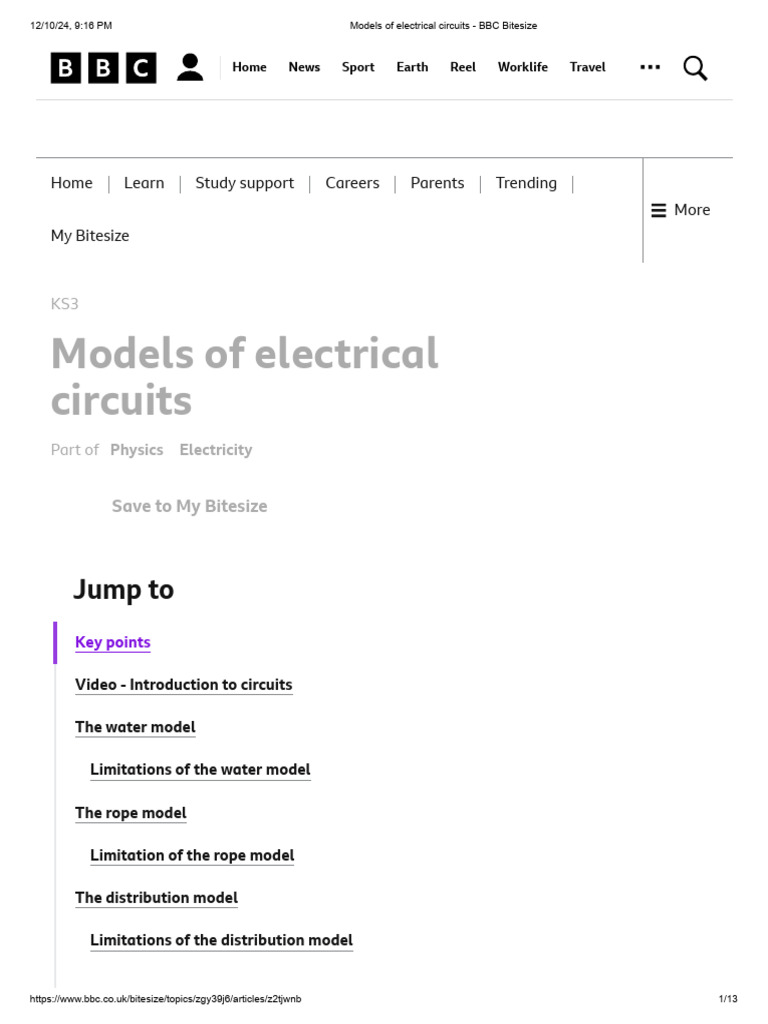Expand the three-dot more menu
This screenshot has width=768, height=1024.
pos(650,67)
